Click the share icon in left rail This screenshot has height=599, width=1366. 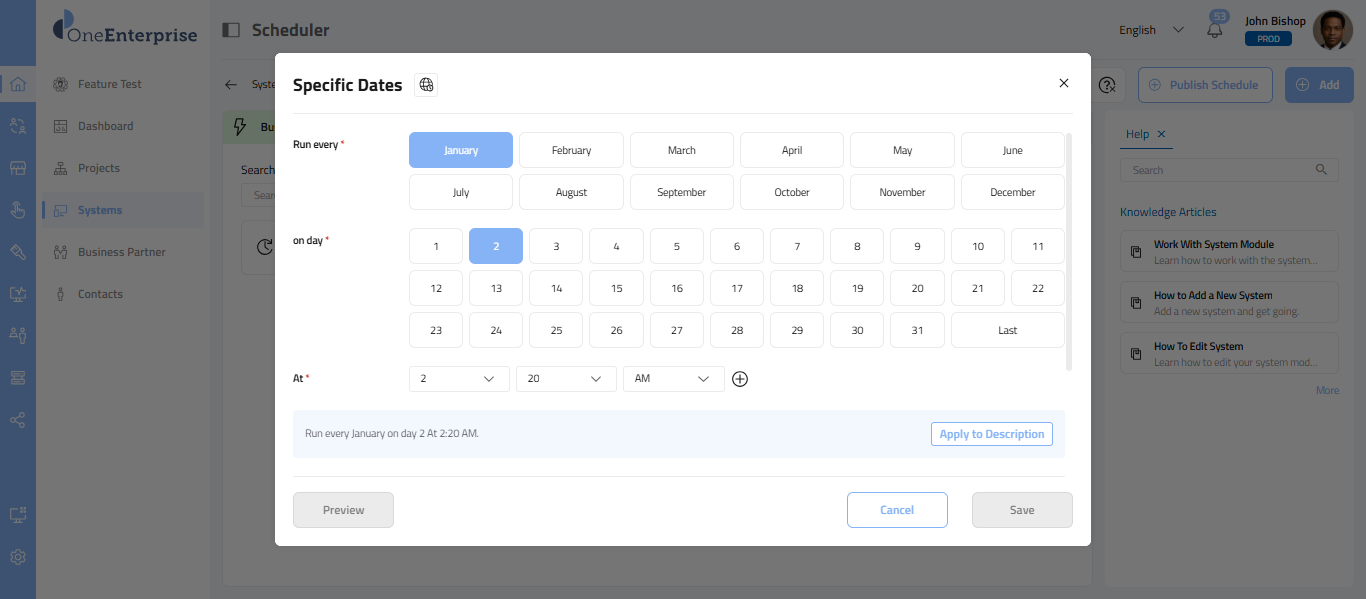click(18, 420)
